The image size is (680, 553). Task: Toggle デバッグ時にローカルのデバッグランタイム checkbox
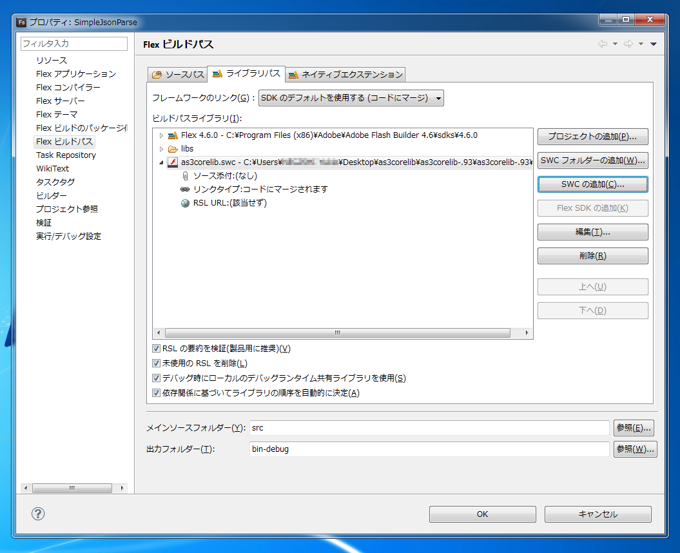(x=156, y=378)
